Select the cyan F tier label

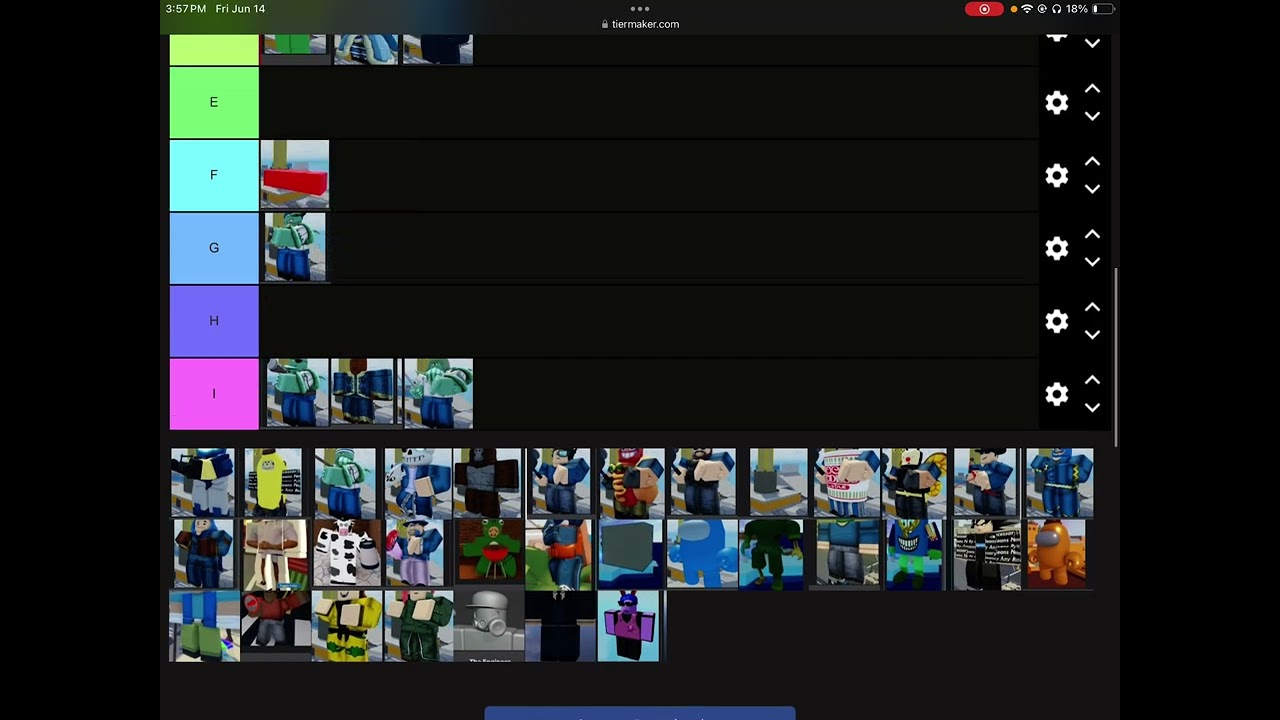coord(214,175)
